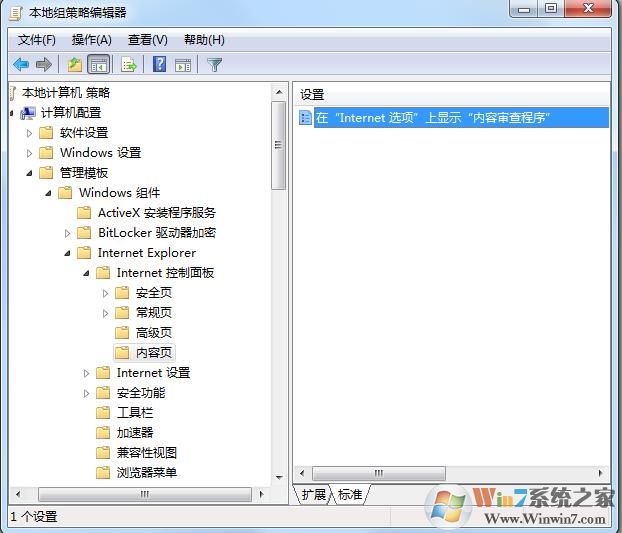Toggle the show/hide action pane icon
The image size is (622, 533).
coord(183,65)
